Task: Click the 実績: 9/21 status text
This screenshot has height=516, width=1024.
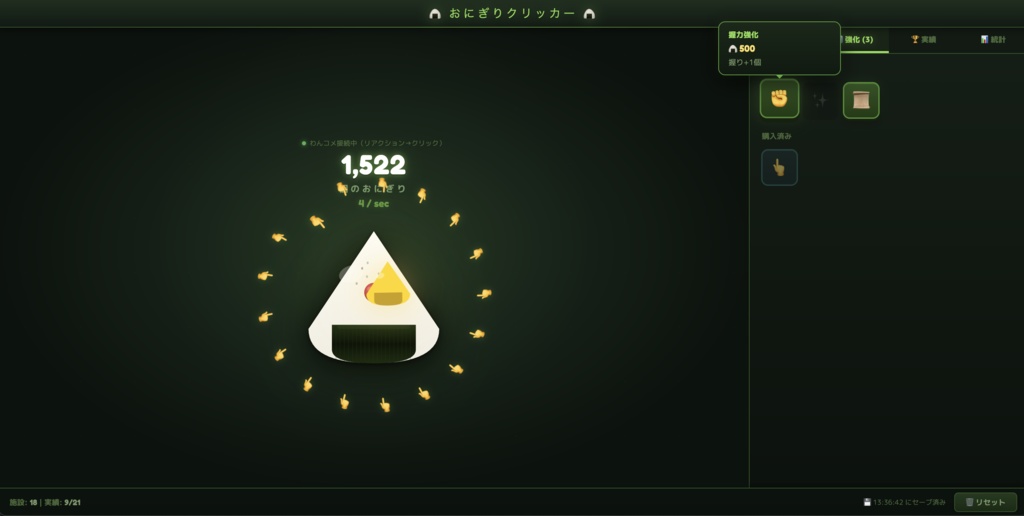Action: click(63, 502)
